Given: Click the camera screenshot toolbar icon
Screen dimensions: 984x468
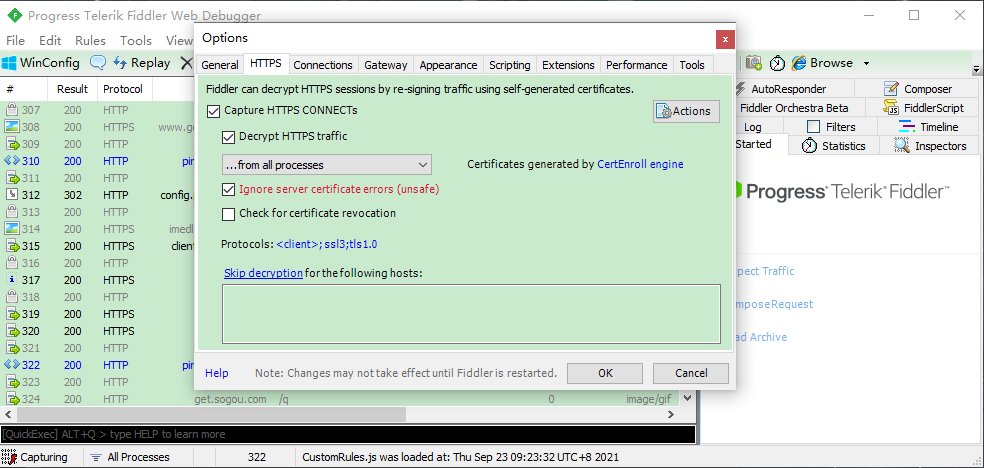Looking at the screenshot, I should (x=754, y=63).
